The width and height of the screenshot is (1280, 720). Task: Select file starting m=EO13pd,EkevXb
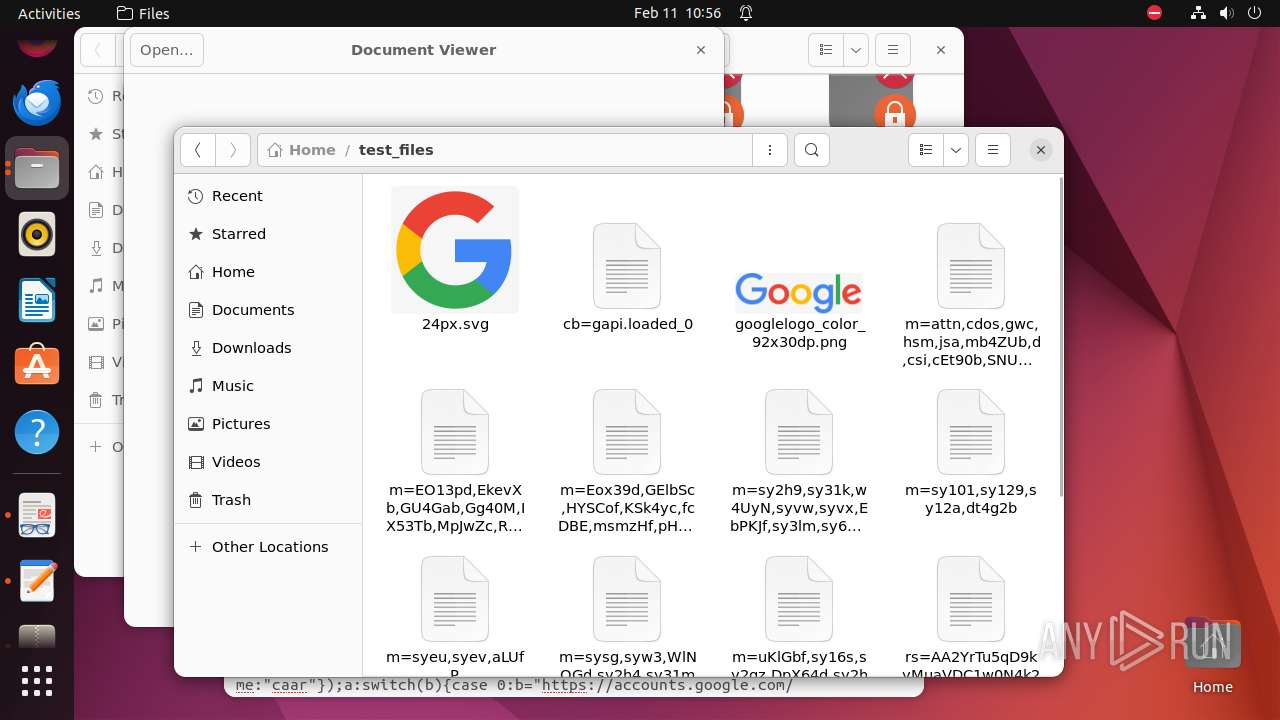click(x=455, y=460)
